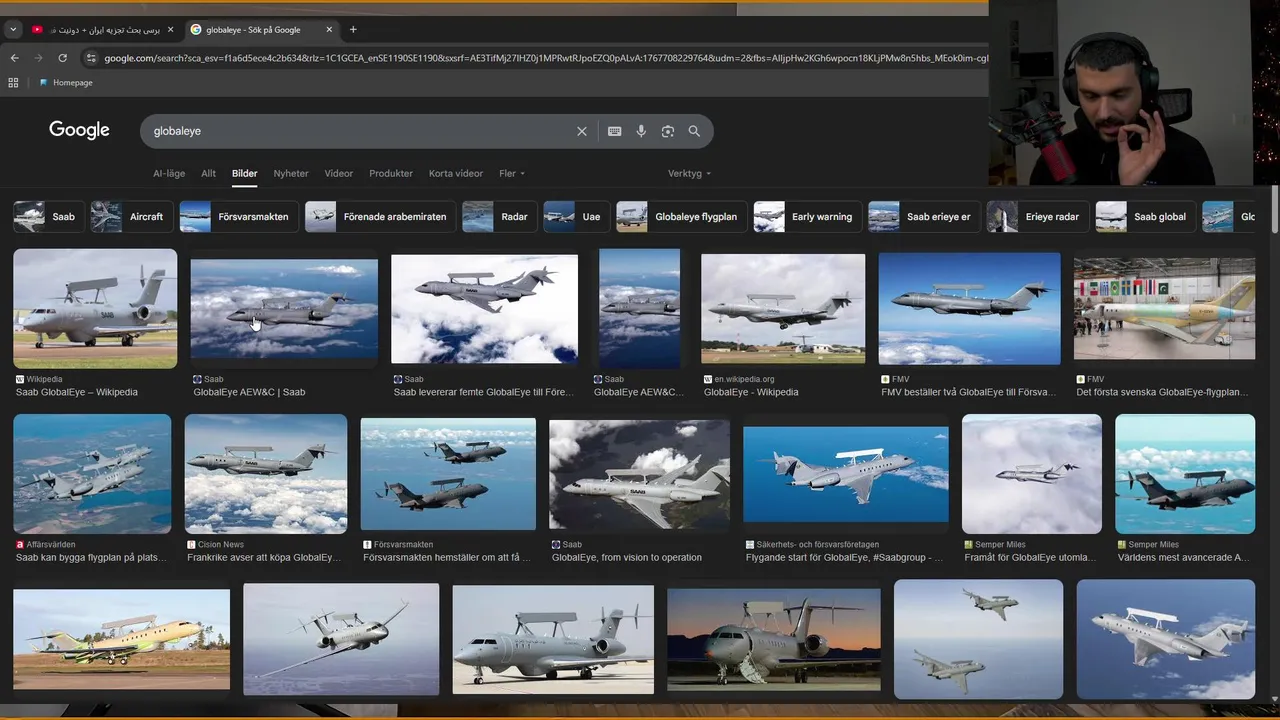Focus the address bar URL

pos(545,58)
